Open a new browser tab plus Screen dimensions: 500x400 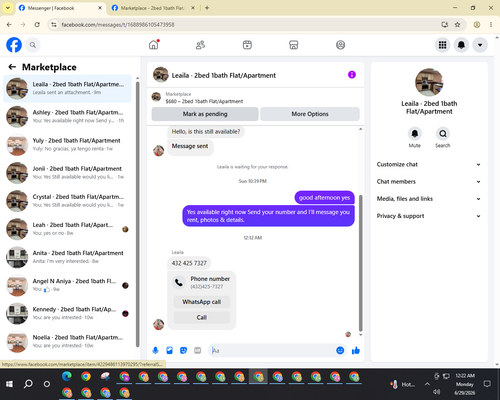click(207, 8)
